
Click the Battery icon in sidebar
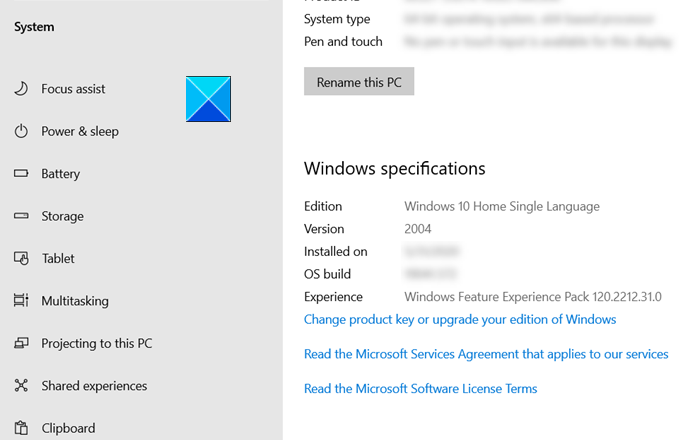click(x=21, y=174)
